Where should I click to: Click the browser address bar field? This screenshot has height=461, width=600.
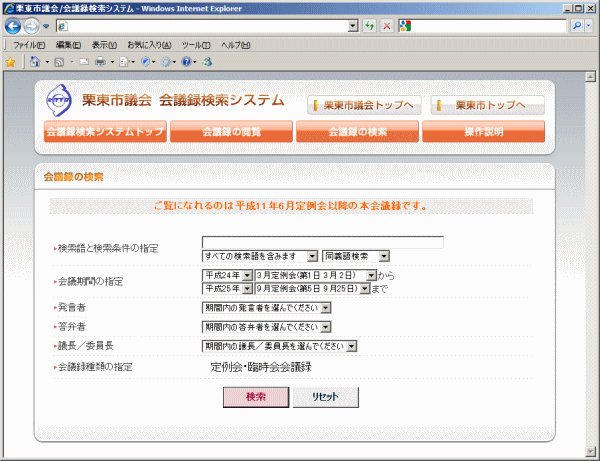tap(207, 26)
